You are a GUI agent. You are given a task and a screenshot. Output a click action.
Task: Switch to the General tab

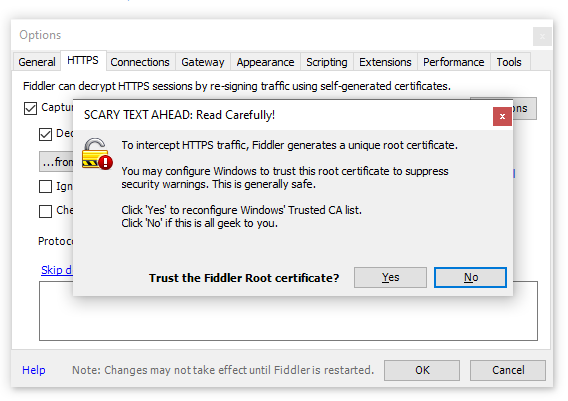coord(37,62)
